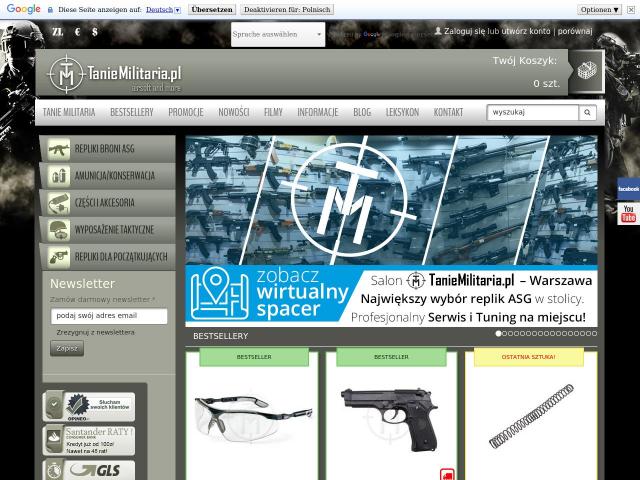Click the revolver icon for Repliki dla początkujących

pyautogui.click(x=59, y=257)
